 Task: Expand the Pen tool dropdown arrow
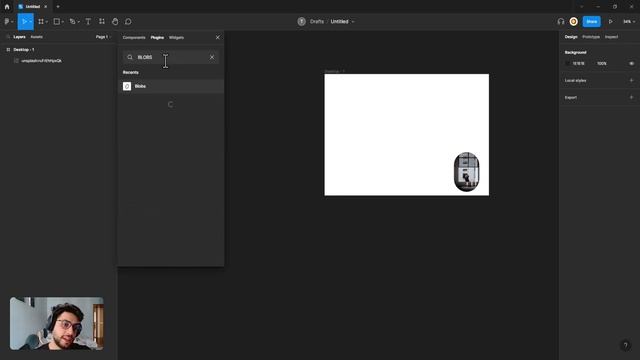(78, 22)
